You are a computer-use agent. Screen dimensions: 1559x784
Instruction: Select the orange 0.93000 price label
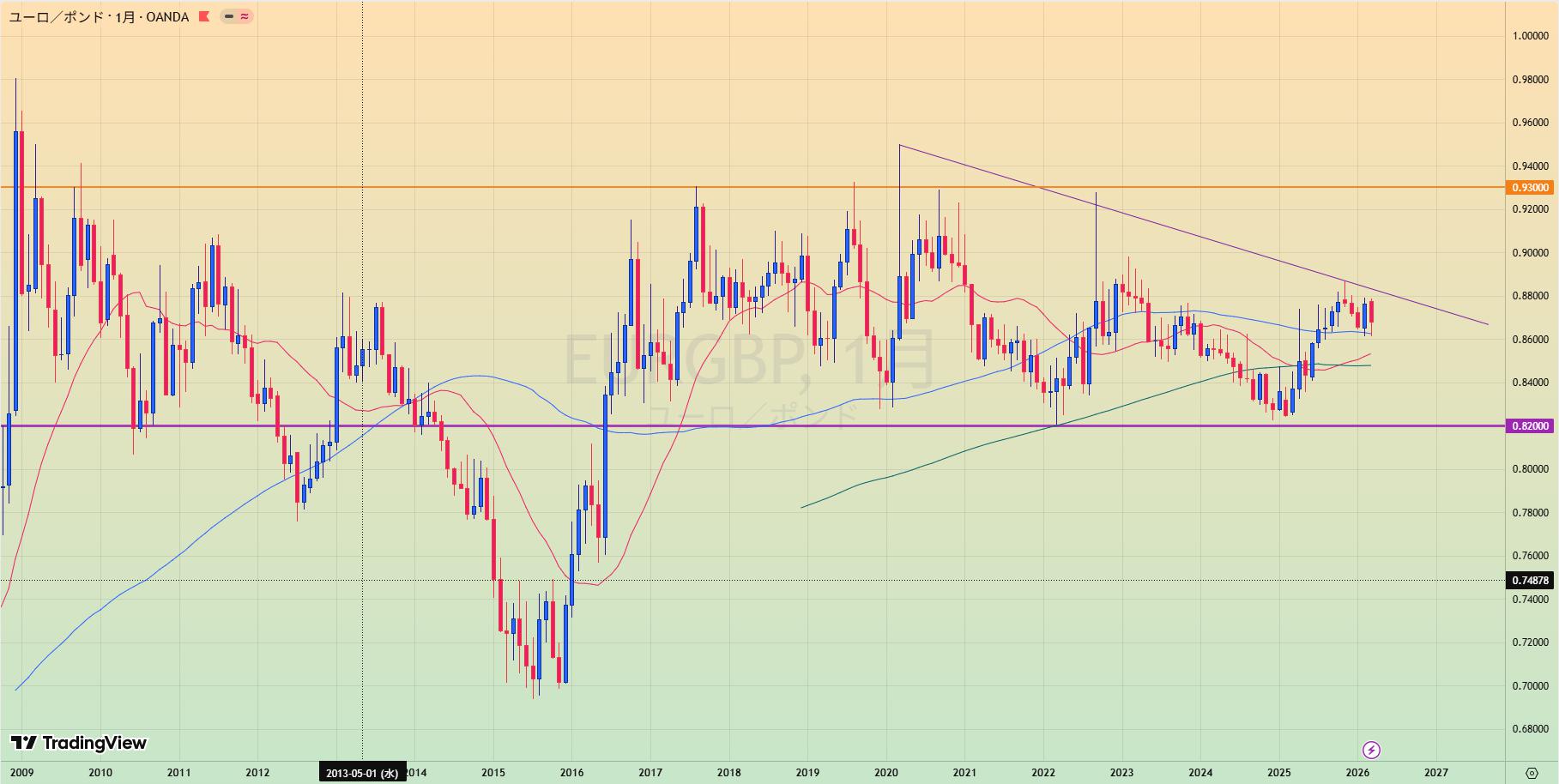point(1530,187)
